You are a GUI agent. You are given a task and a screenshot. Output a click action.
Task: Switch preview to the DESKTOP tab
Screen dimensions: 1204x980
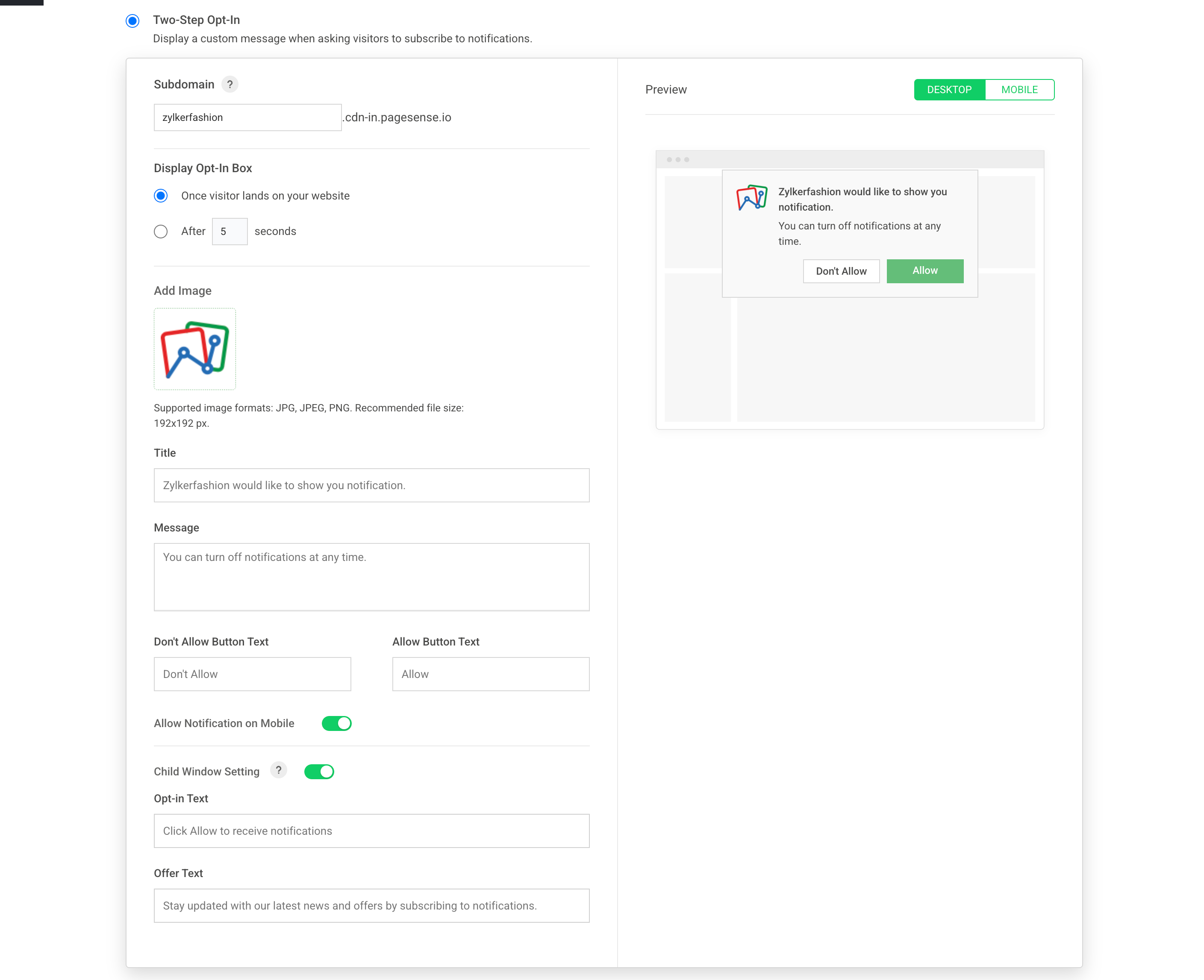point(949,90)
